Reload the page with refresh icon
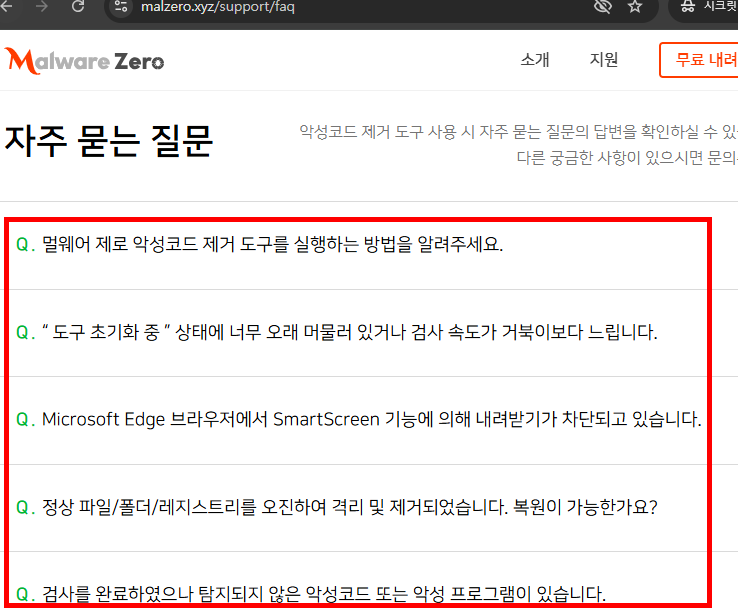This screenshot has height=613, width=738. coord(78,7)
